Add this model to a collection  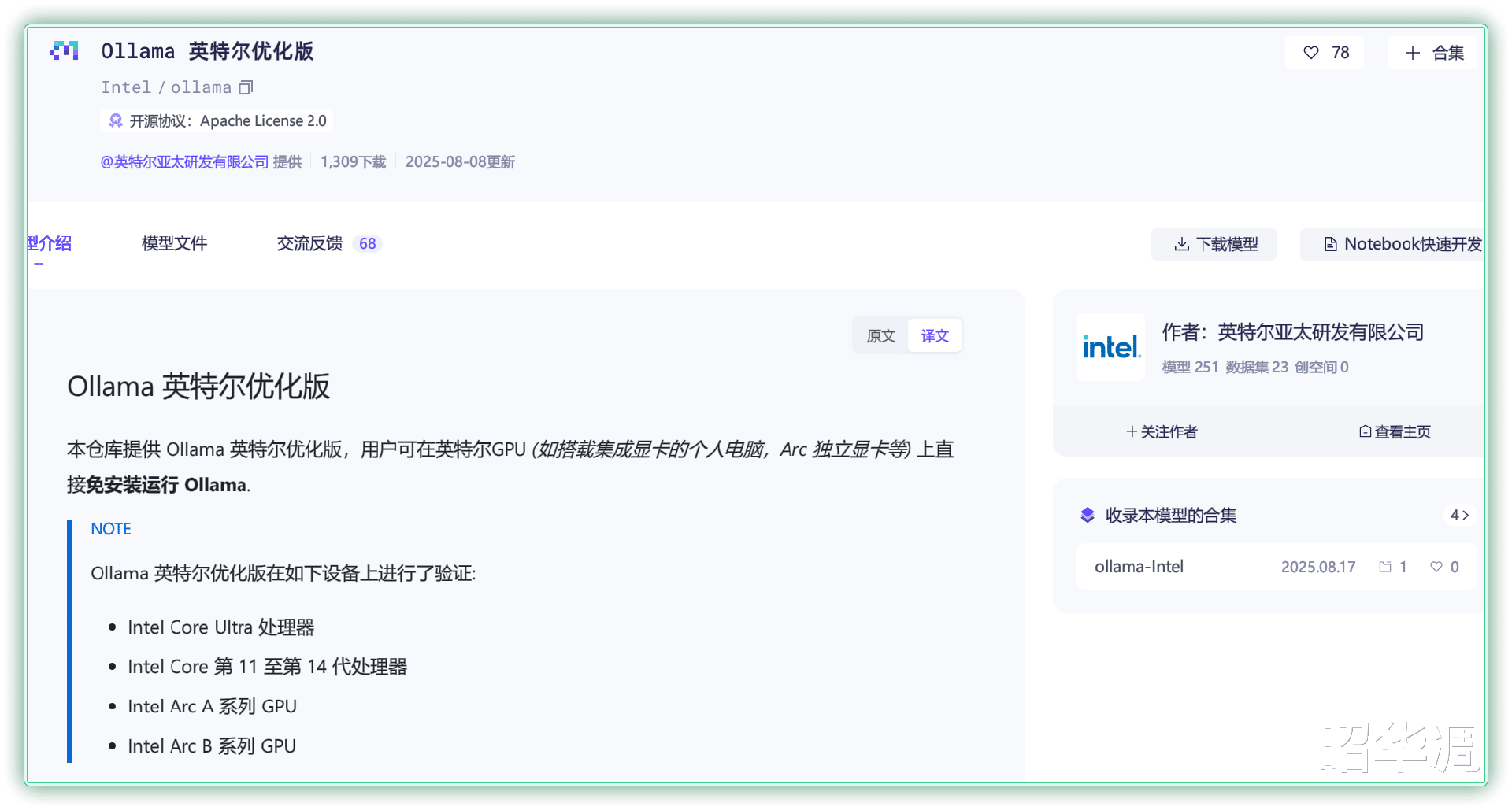coord(1434,53)
